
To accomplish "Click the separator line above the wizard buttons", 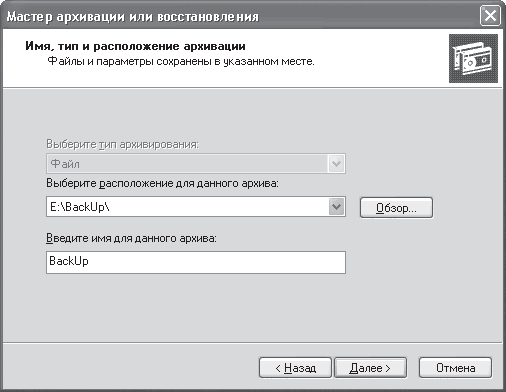I will [253, 342].
